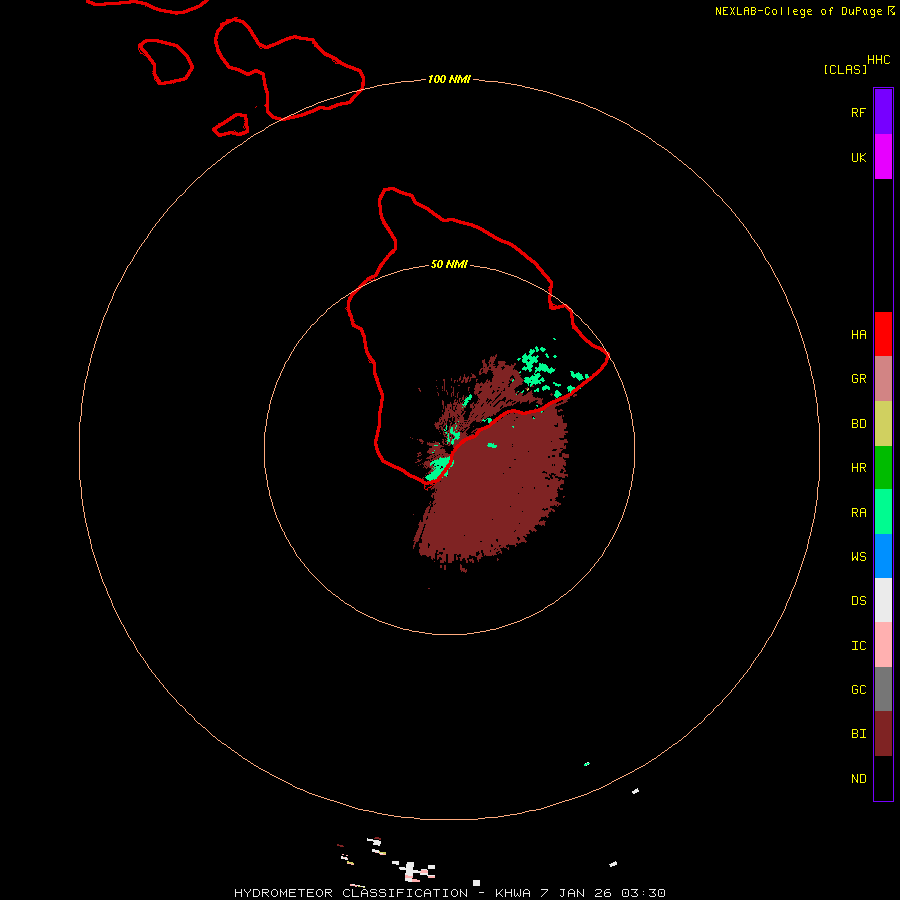Click the 'UK' legend label
The width and height of the screenshot is (900, 900).
tap(858, 157)
